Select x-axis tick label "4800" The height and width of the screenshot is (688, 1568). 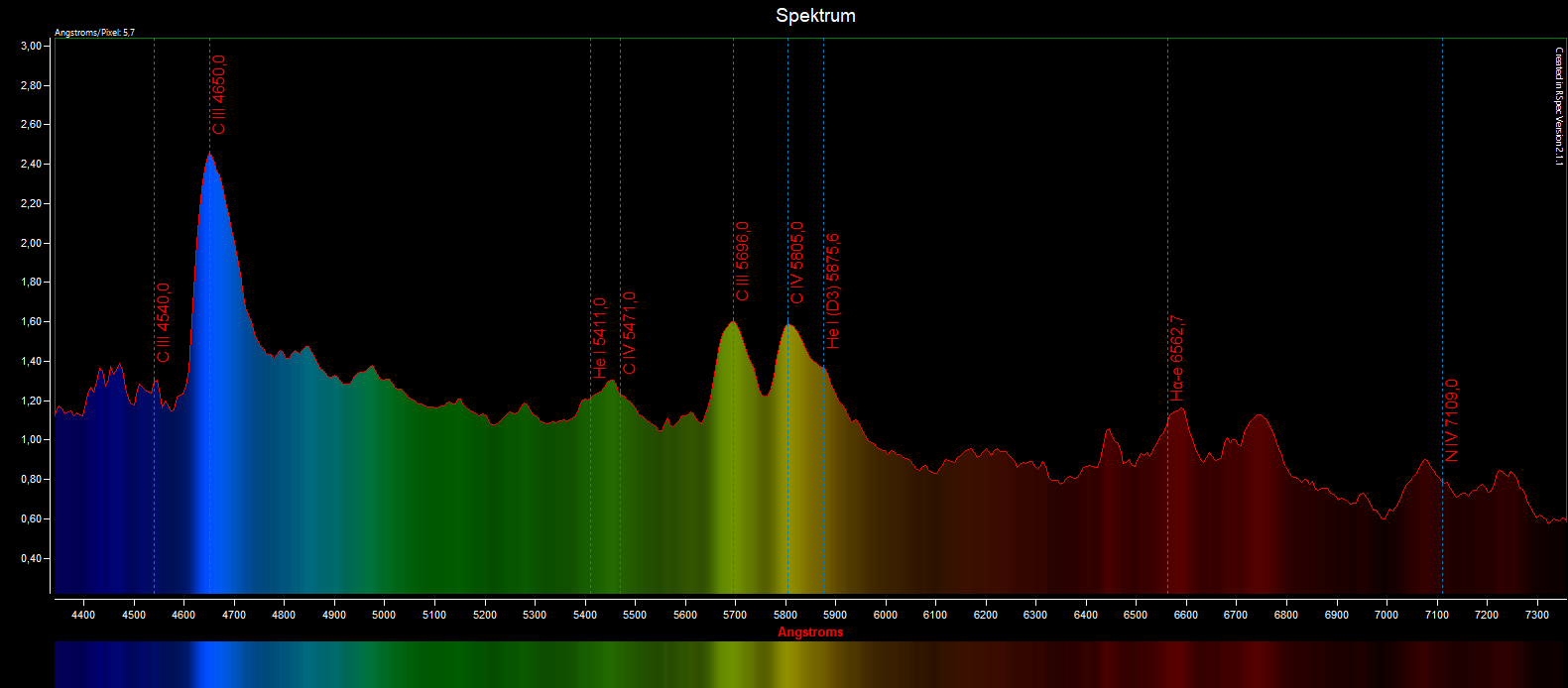click(x=284, y=615)
